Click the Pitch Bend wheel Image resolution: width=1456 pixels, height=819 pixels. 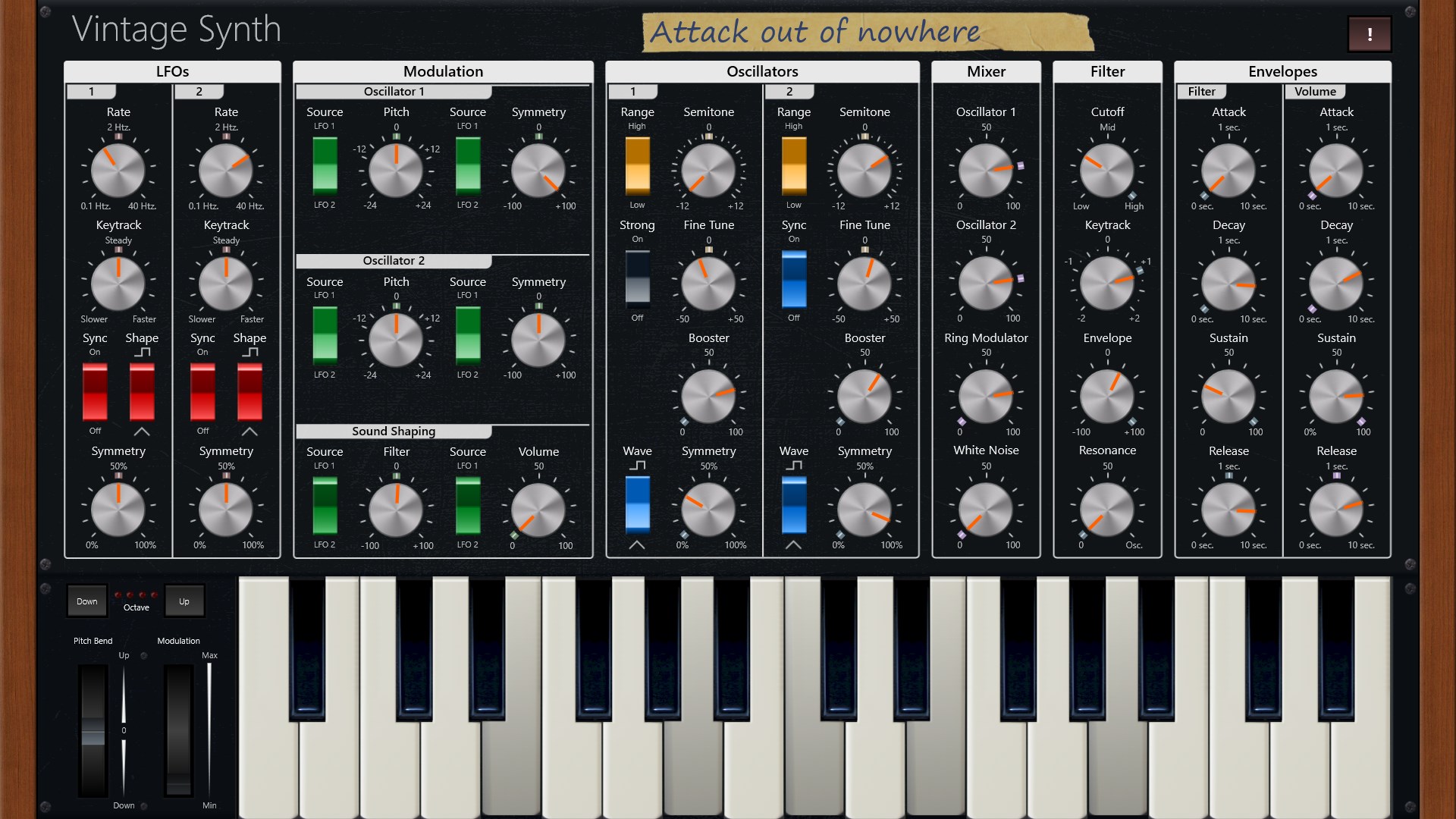(x=93, y=730)
